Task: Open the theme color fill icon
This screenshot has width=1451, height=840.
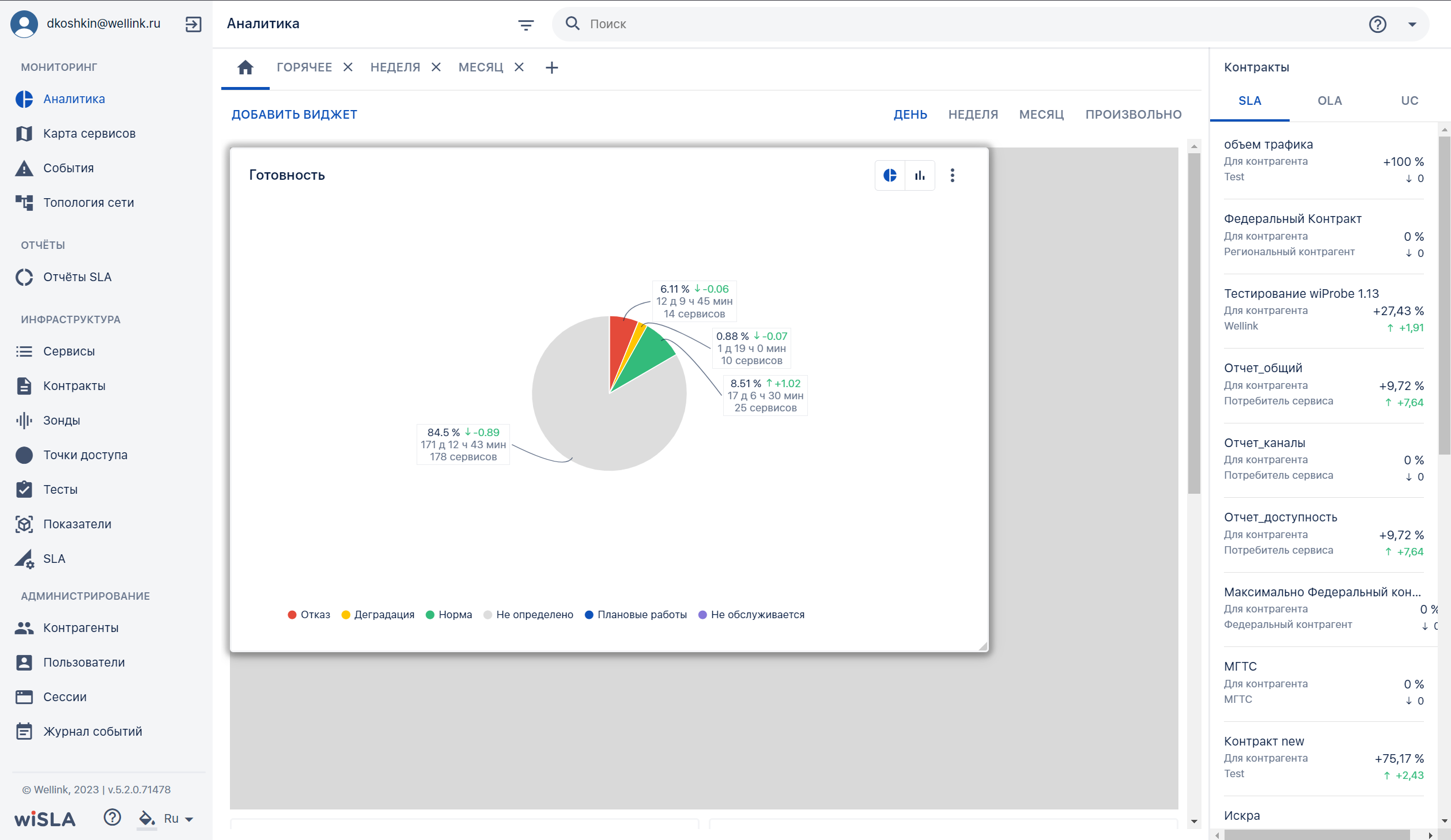Action: coord(147,818)
